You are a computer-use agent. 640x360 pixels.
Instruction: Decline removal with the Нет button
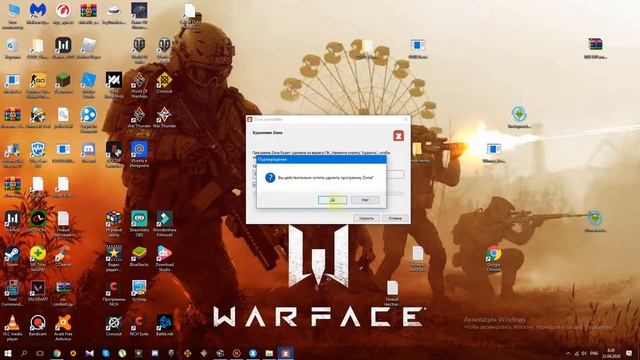coord(365,200)
